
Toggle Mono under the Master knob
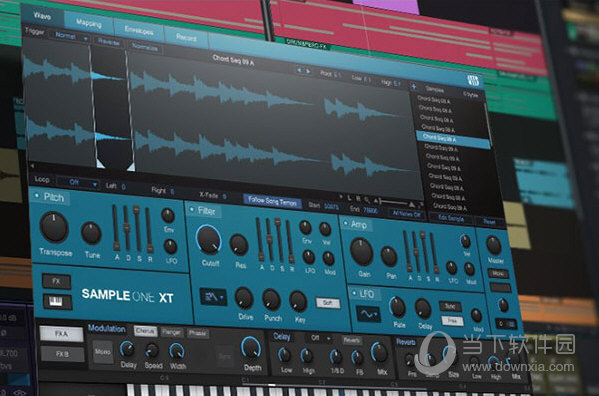(x=498, y=274)
